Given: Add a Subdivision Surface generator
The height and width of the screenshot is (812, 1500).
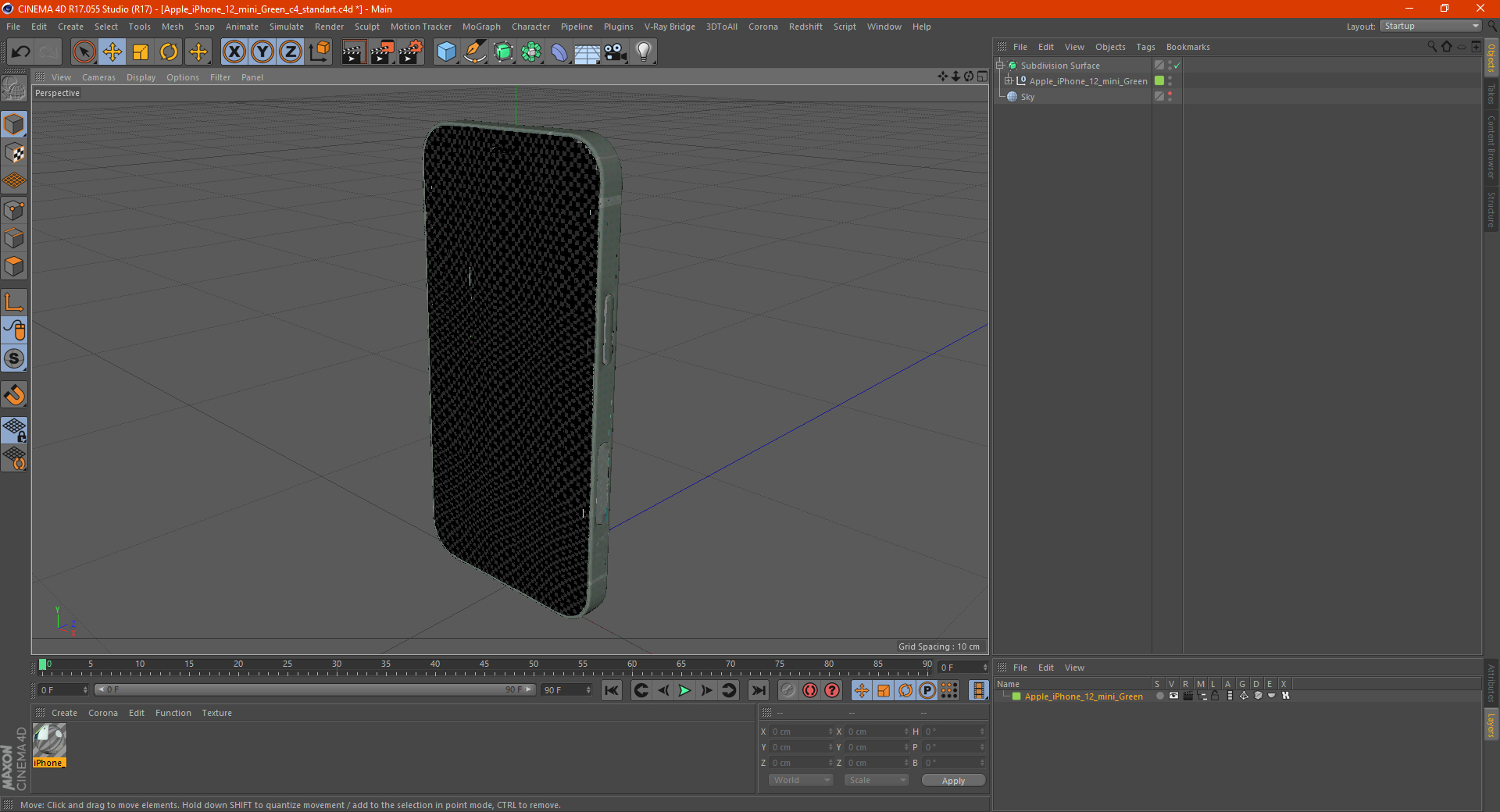Looking at the screenshot, I should (503, 52).
